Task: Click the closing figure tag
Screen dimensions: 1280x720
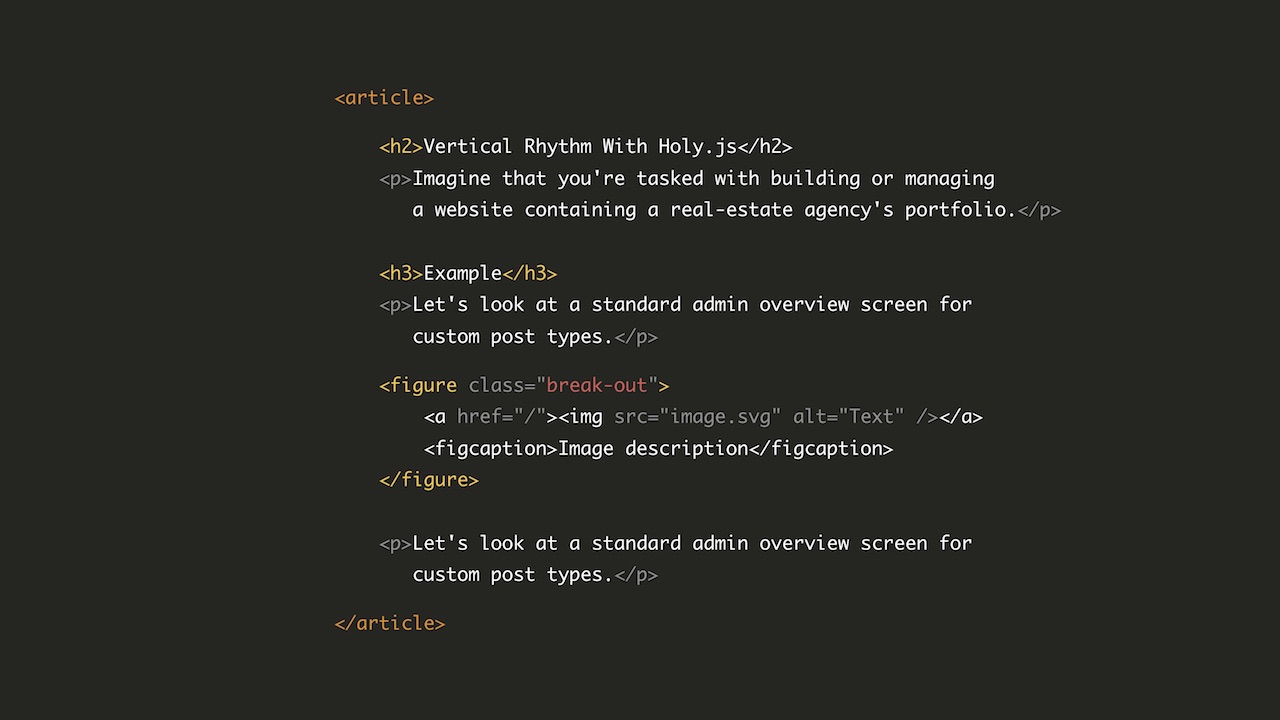Action: coord(429,480)
